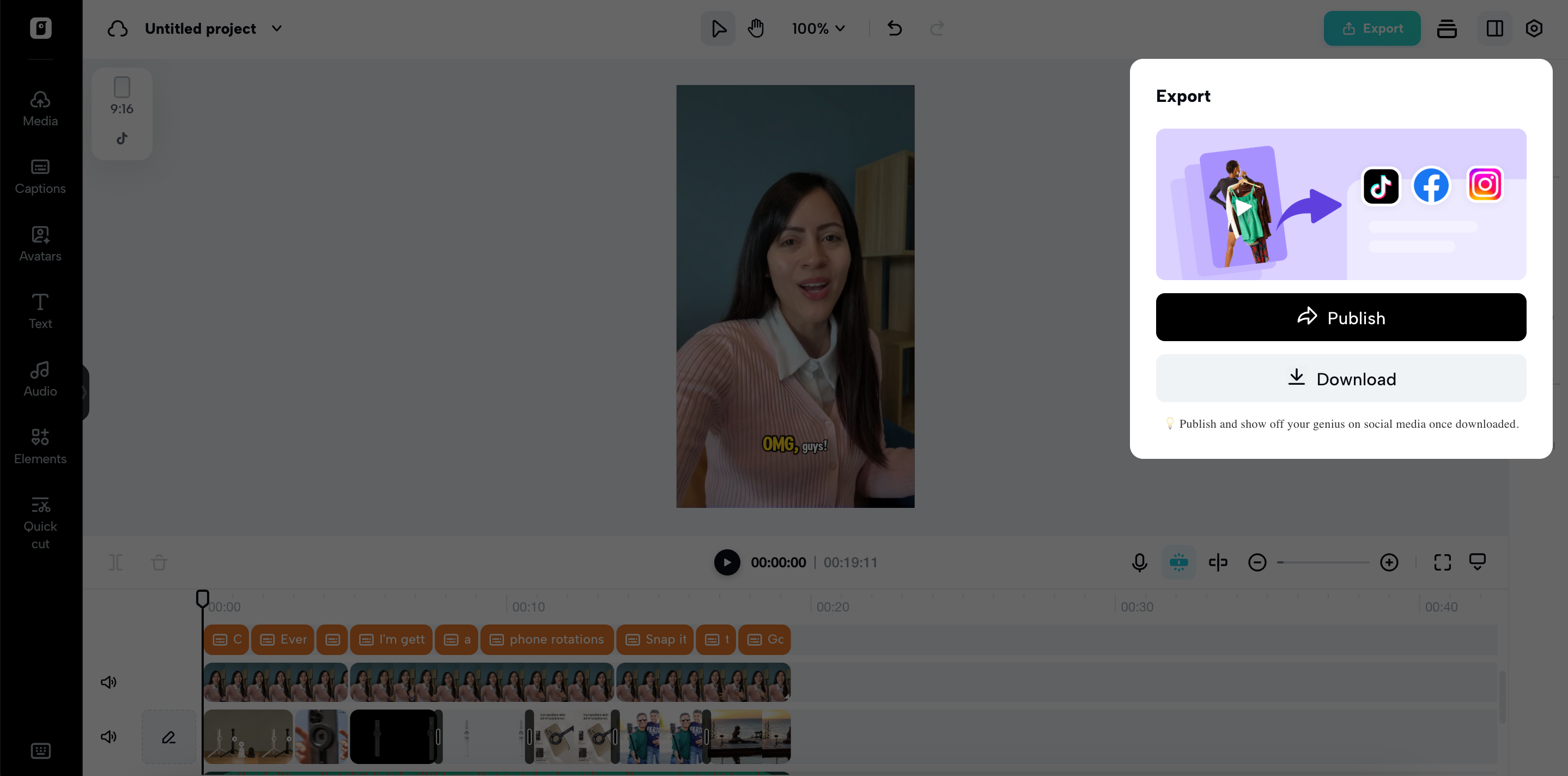Open the 100% zoom level dropdown
This screenshot has height=776, width=1568.
[x=818, y=28]
